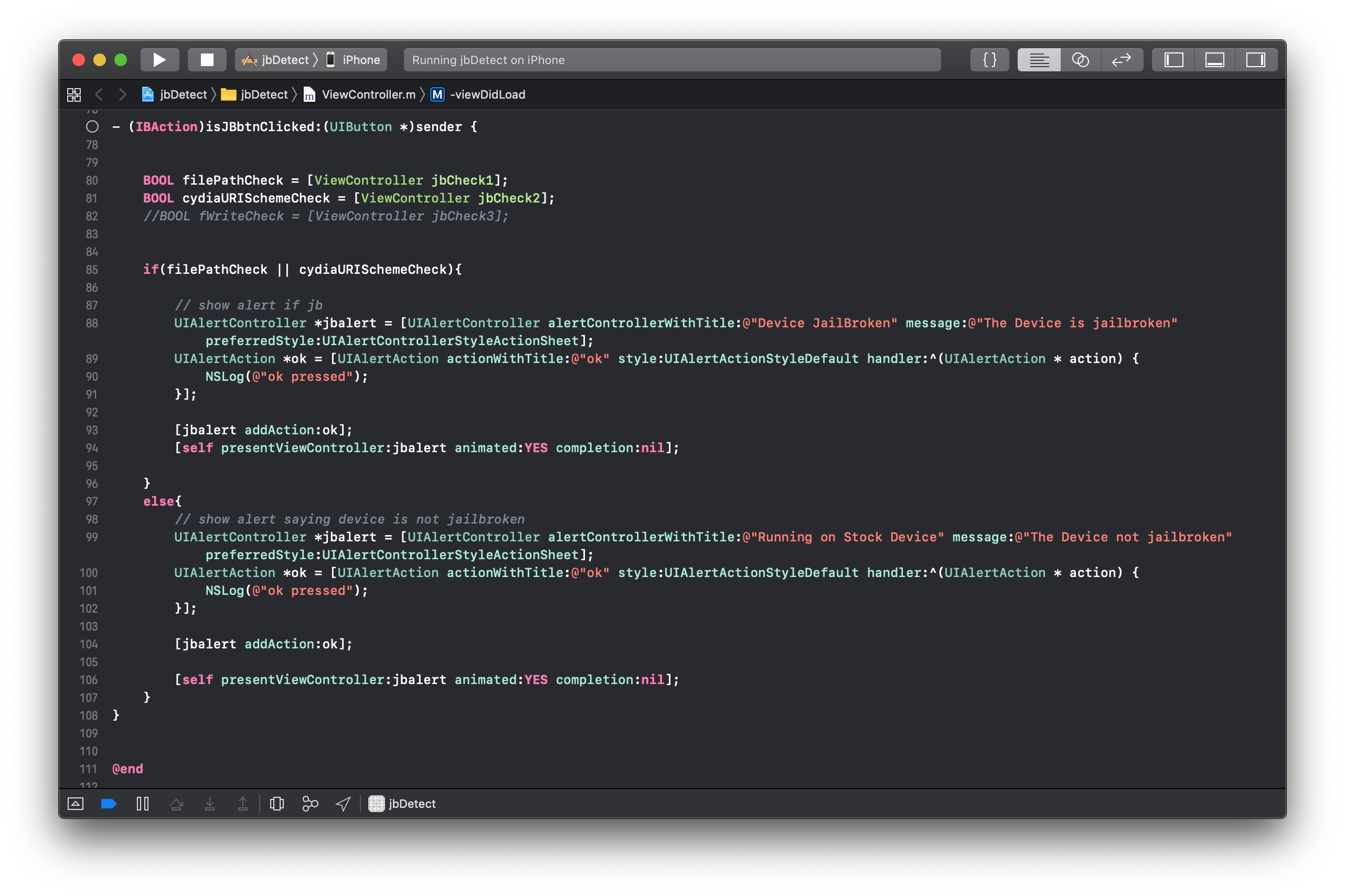
Task: Switch to the Assistant editor
Action: point(1080,60)
